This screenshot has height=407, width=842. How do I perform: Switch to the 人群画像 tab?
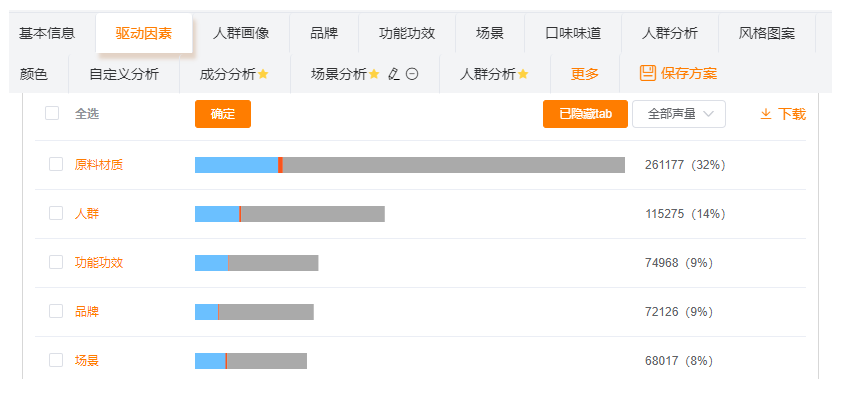tap(241, 33)
